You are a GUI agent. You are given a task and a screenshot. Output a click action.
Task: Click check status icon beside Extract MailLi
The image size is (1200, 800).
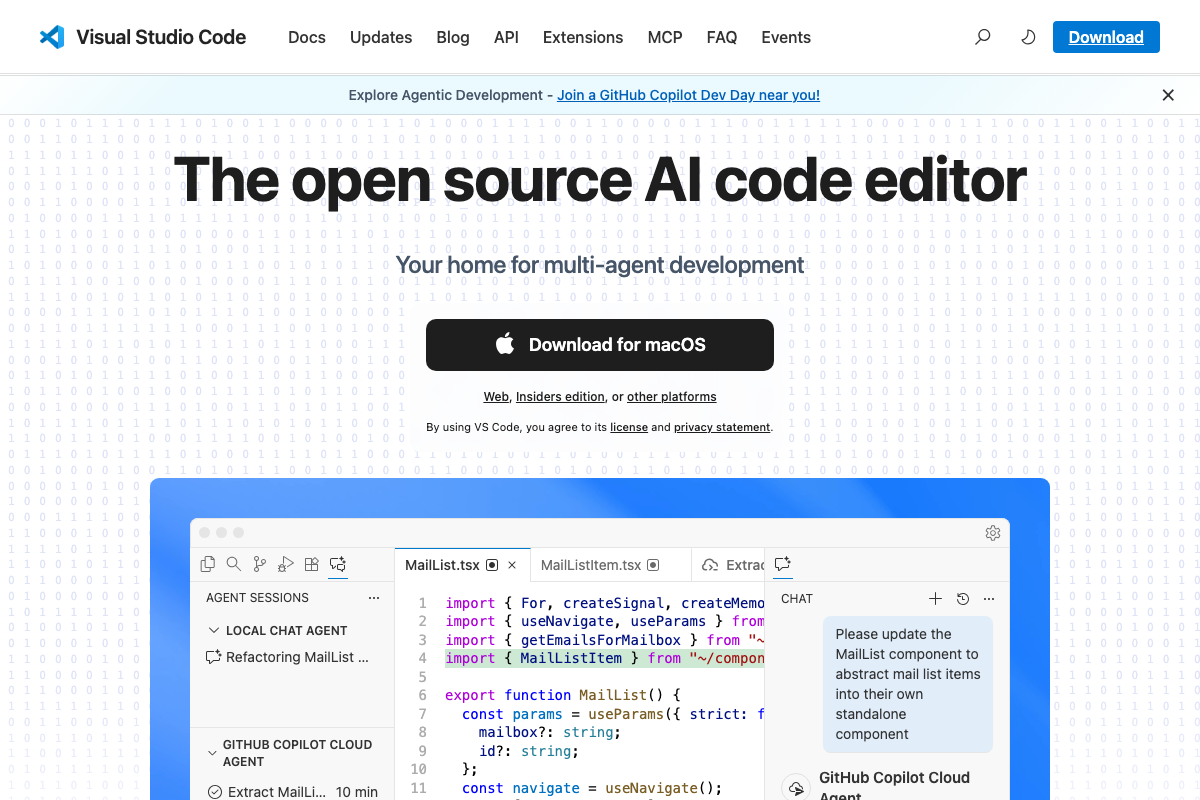coord(215,792)
